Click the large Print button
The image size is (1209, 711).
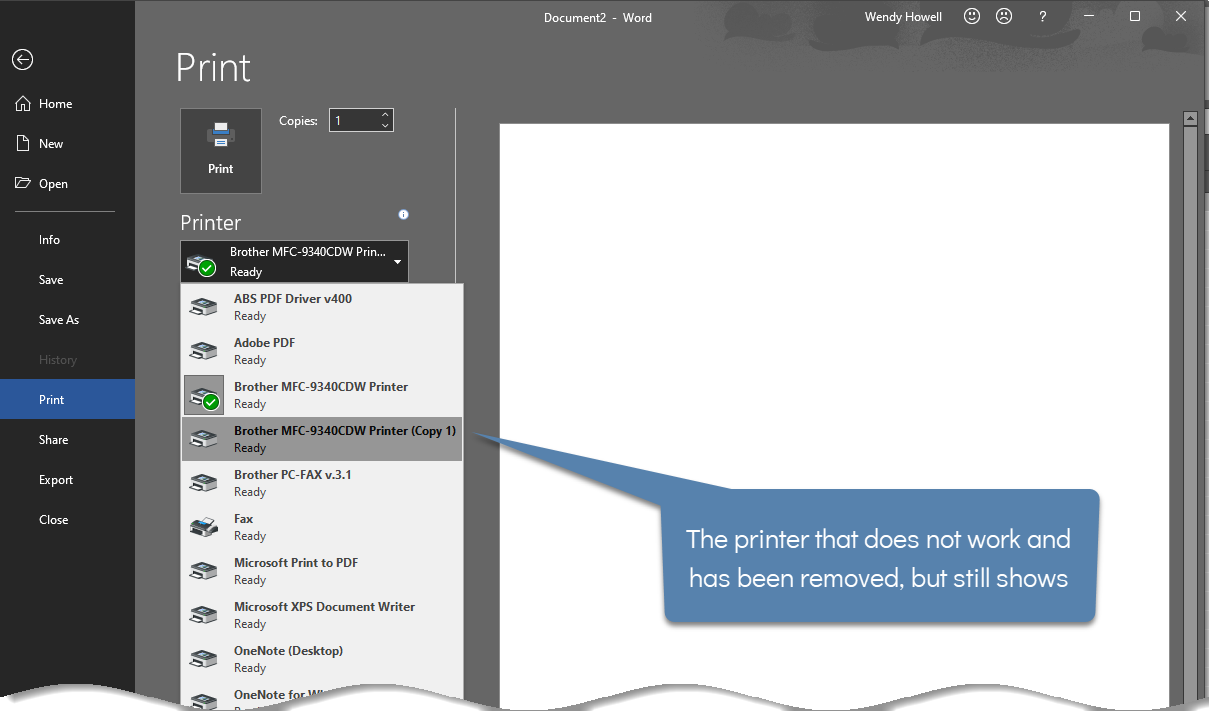pyautogui.click(x=220, y=150)
